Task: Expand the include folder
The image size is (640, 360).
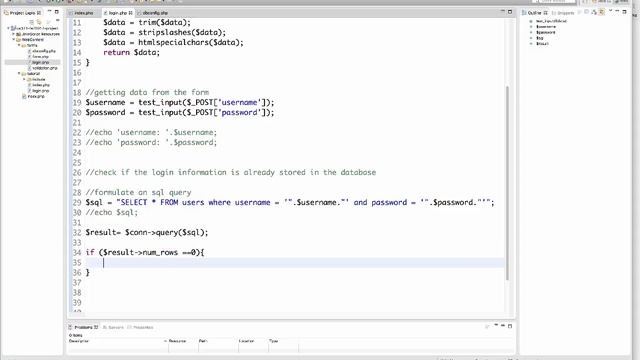Action: 24,80
